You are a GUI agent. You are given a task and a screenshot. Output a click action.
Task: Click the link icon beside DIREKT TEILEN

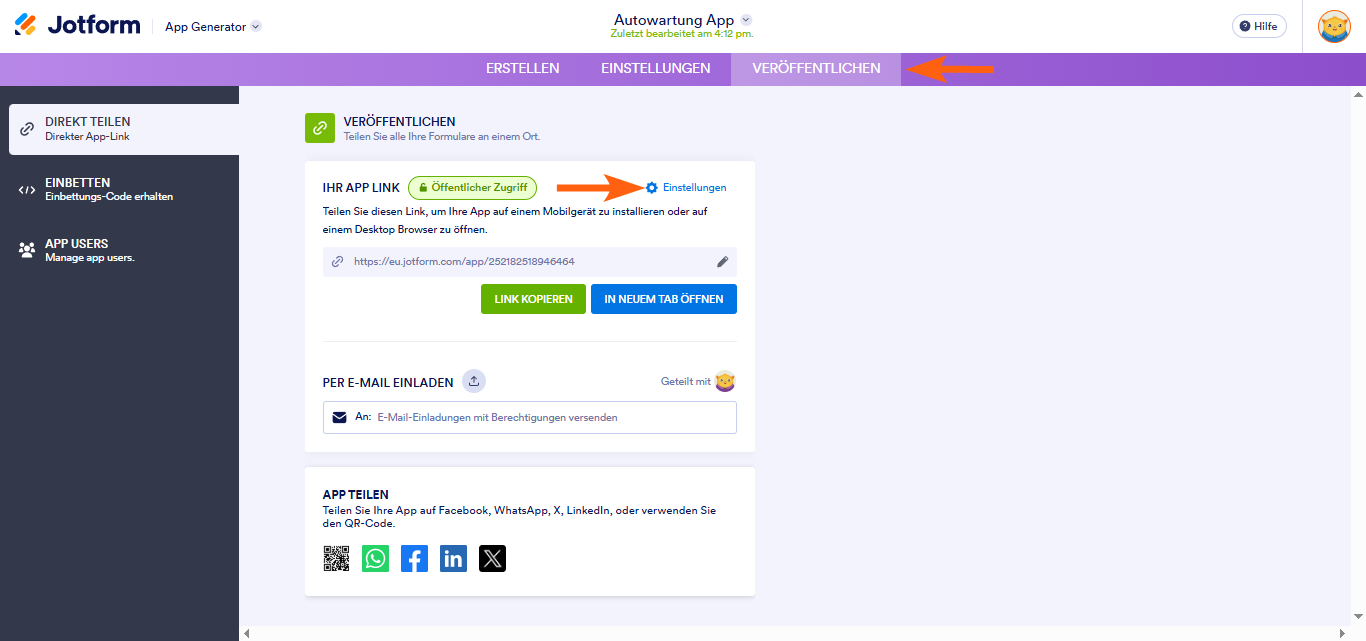point(27,129)
